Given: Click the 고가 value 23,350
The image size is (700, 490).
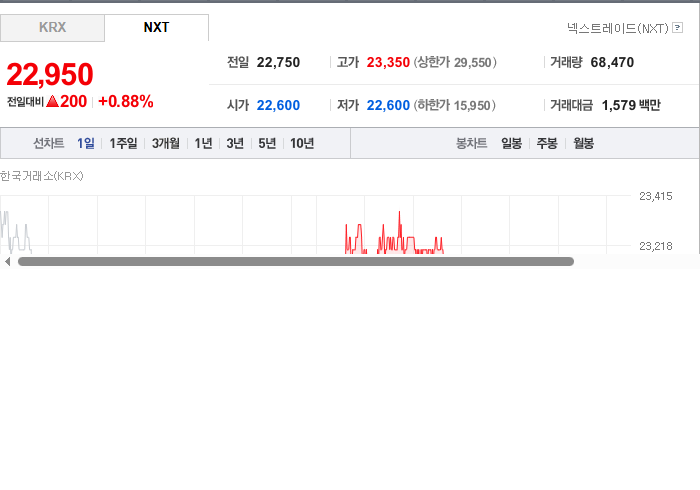Looking at the screenshot, I should coord(388,62).
